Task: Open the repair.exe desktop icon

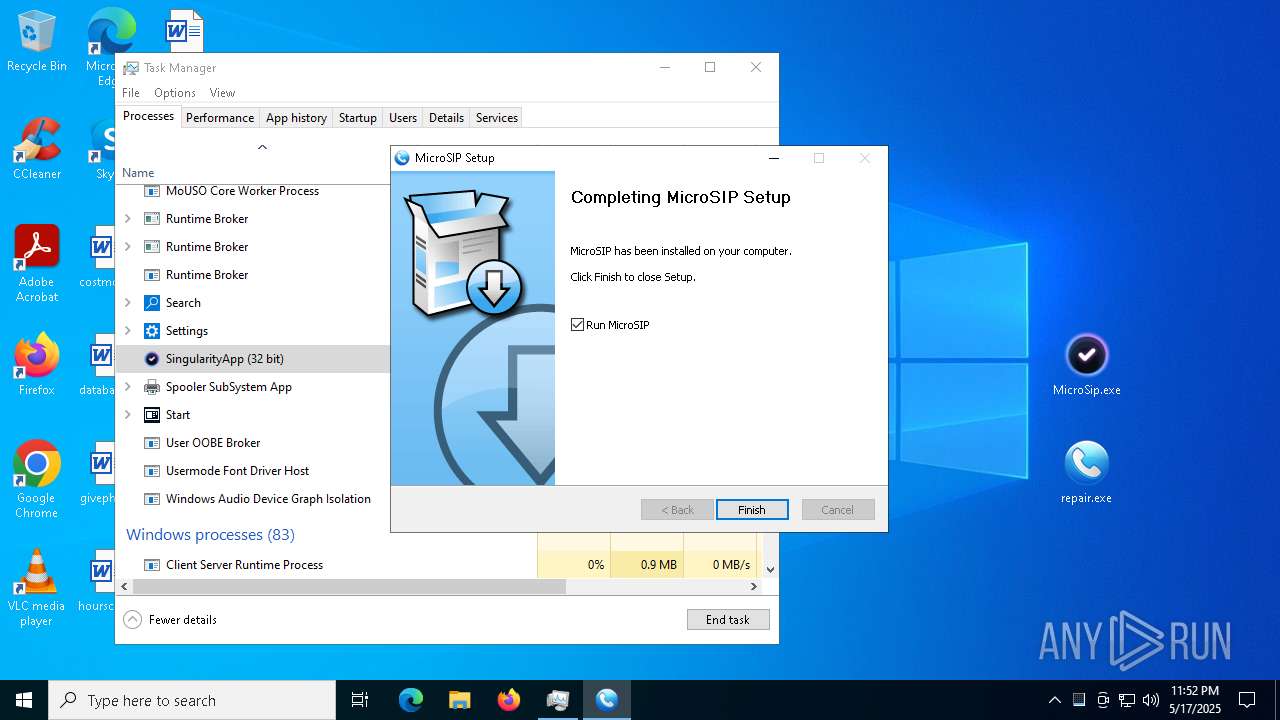Action: click(x=1087, y=473)
